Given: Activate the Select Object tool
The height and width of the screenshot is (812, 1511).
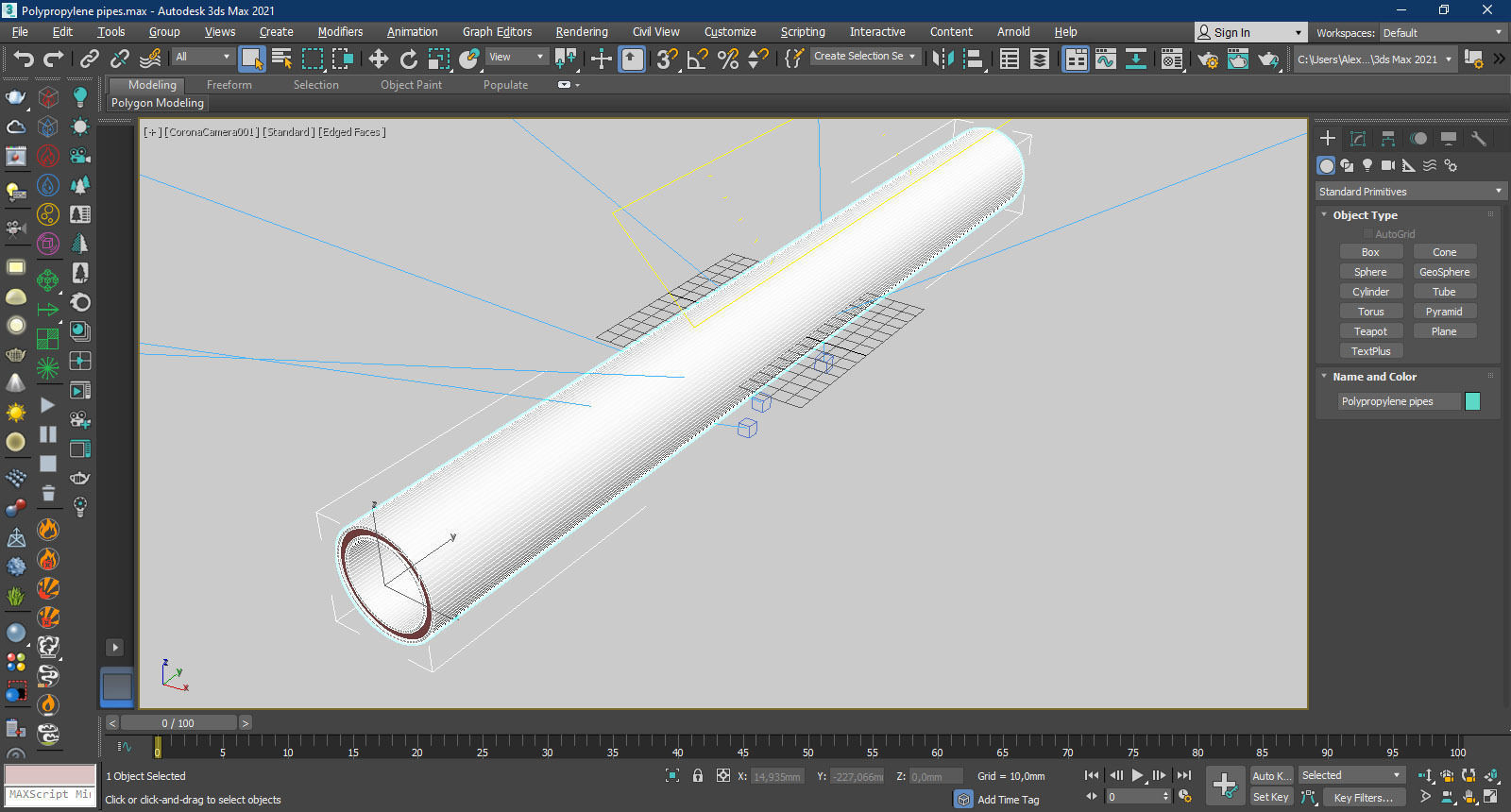Looking at the screenshot, I should [x=252, y=59].
